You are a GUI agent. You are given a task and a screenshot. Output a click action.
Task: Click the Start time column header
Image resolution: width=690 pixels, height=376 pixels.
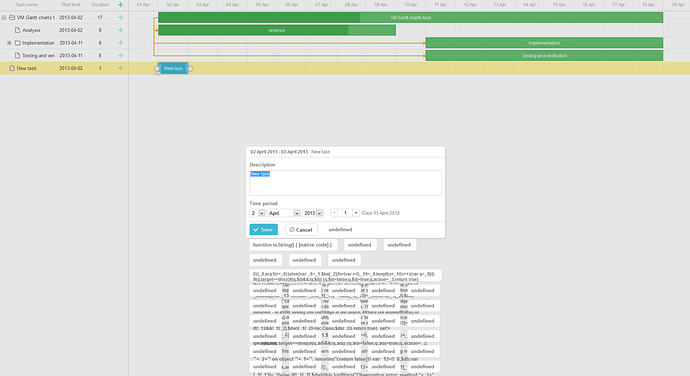pos(71,5)
